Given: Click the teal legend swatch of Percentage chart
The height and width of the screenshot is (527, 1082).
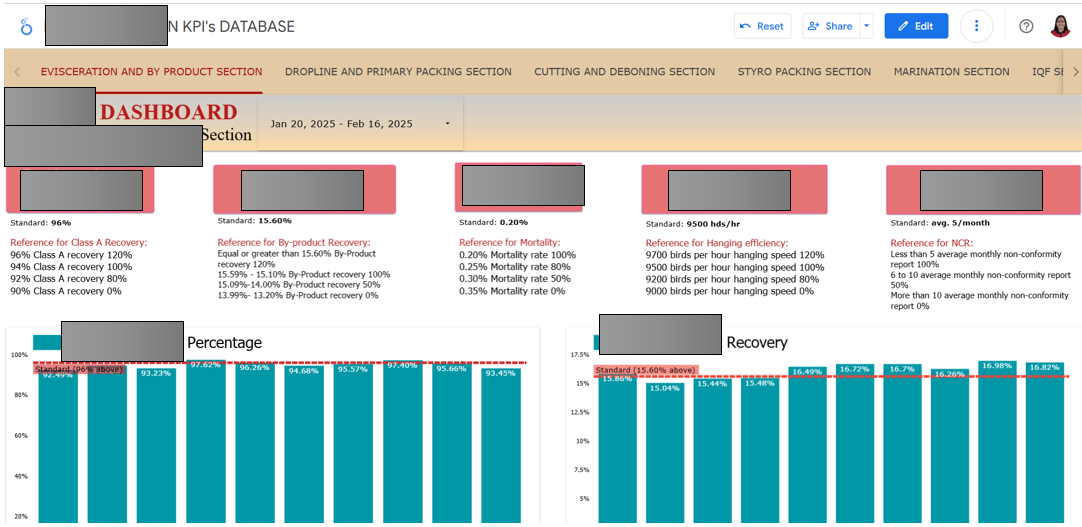Looking at the screenshot, I should coord(47,342).
